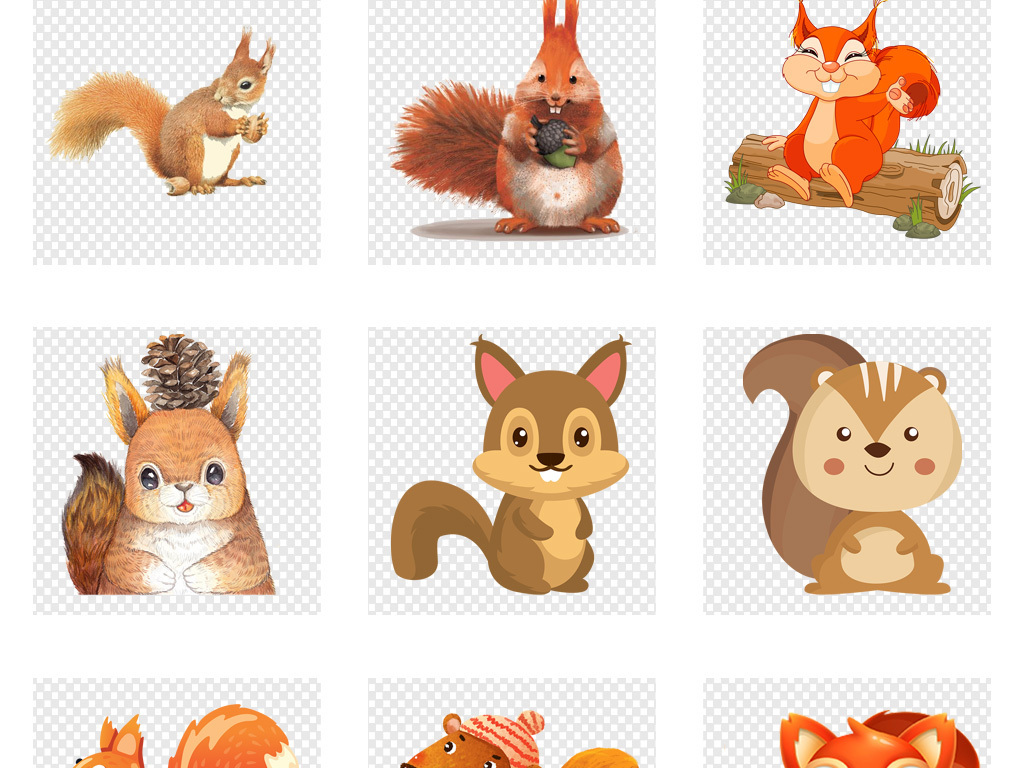The image size is (1024, 768).
Task: Select watercolor squirrel with pine cone hat
Action: point(177,470)
